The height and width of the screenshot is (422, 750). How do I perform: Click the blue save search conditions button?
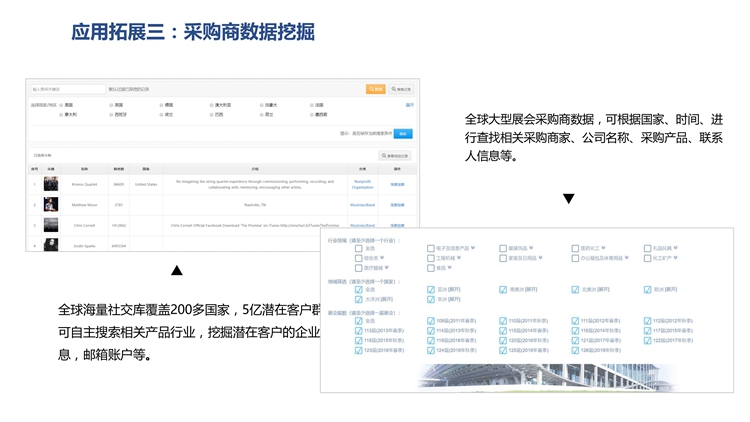[x=402, y=133]
